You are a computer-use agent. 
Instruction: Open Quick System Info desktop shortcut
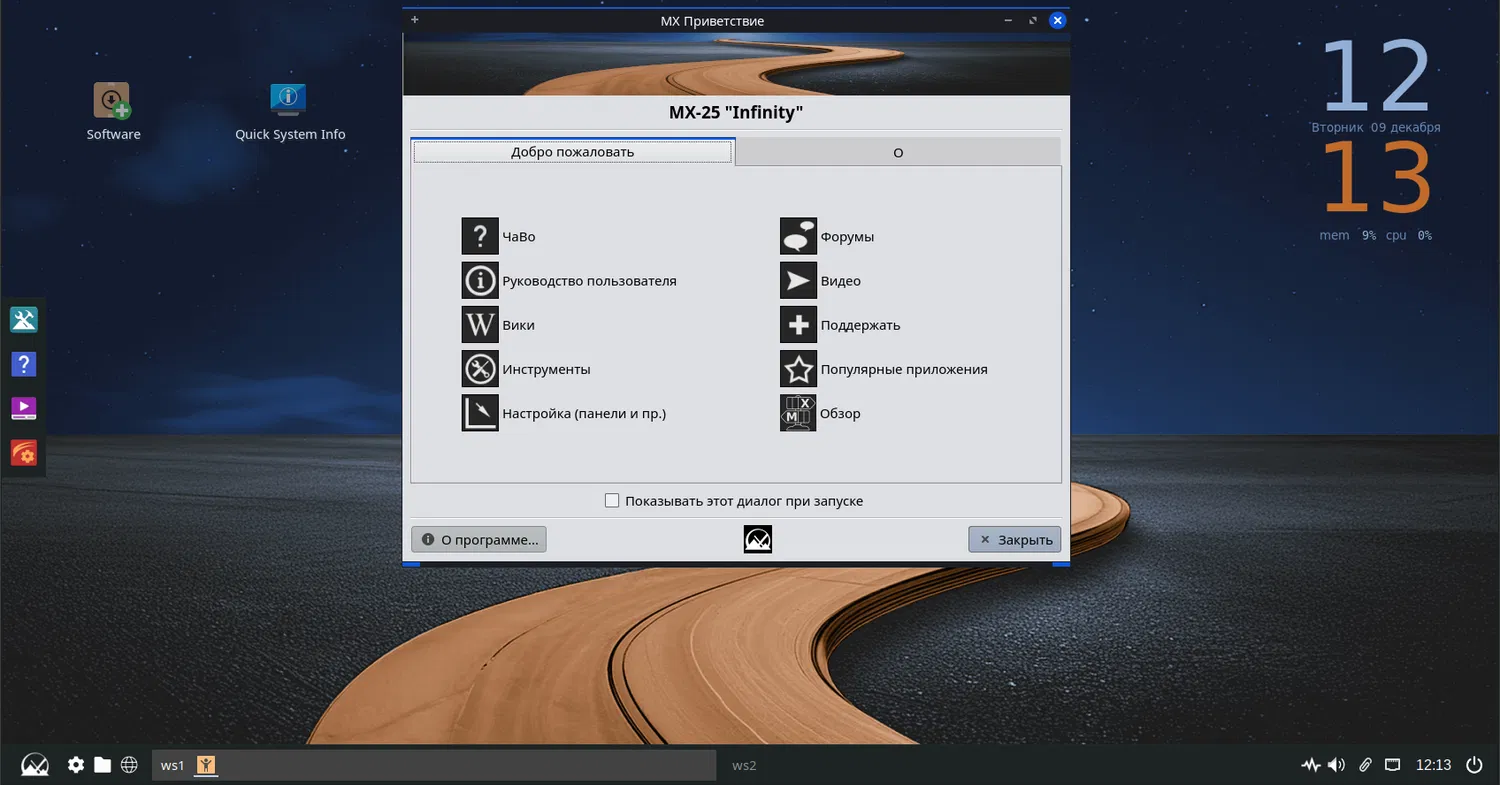coord(289,101)
